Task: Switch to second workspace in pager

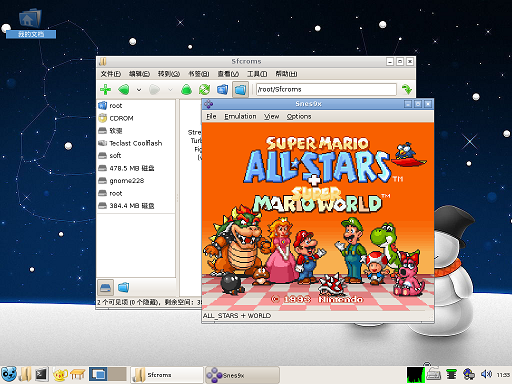Action: point(117,374)
